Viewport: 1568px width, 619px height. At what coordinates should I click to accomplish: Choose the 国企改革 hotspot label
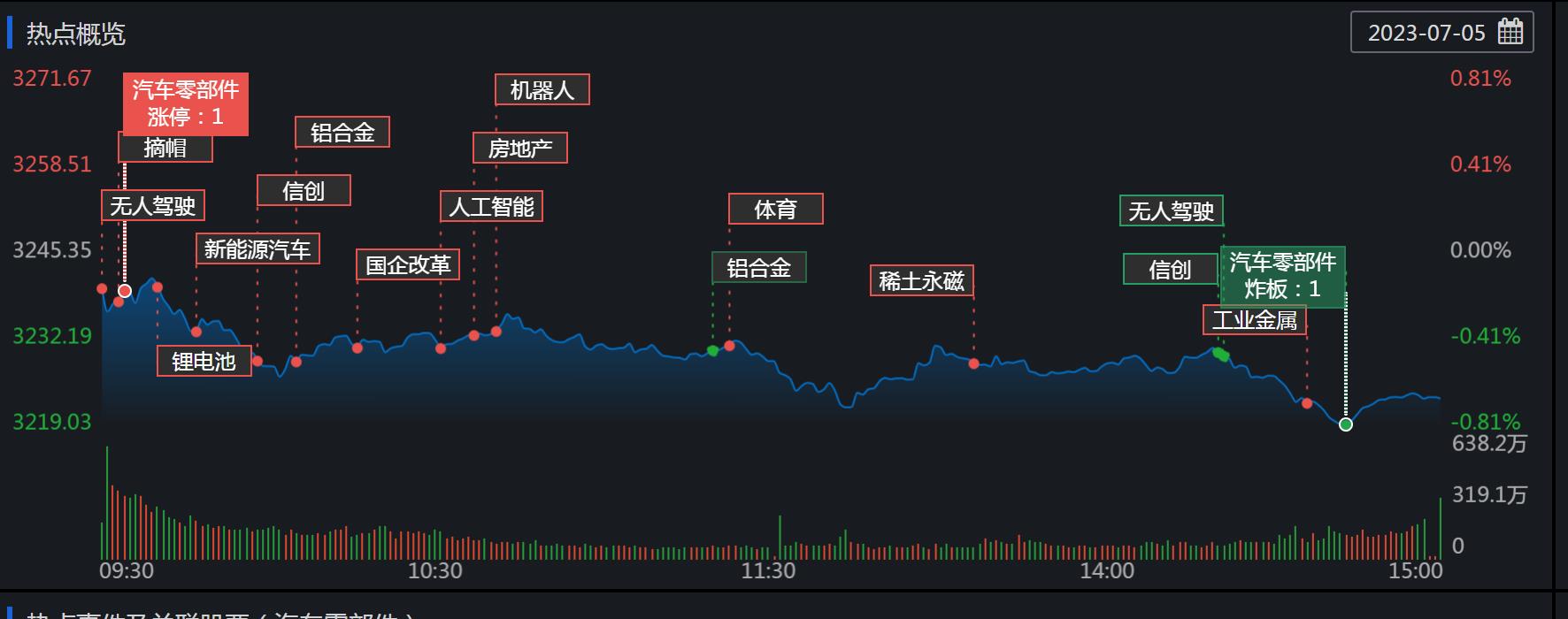pos(408,264)
